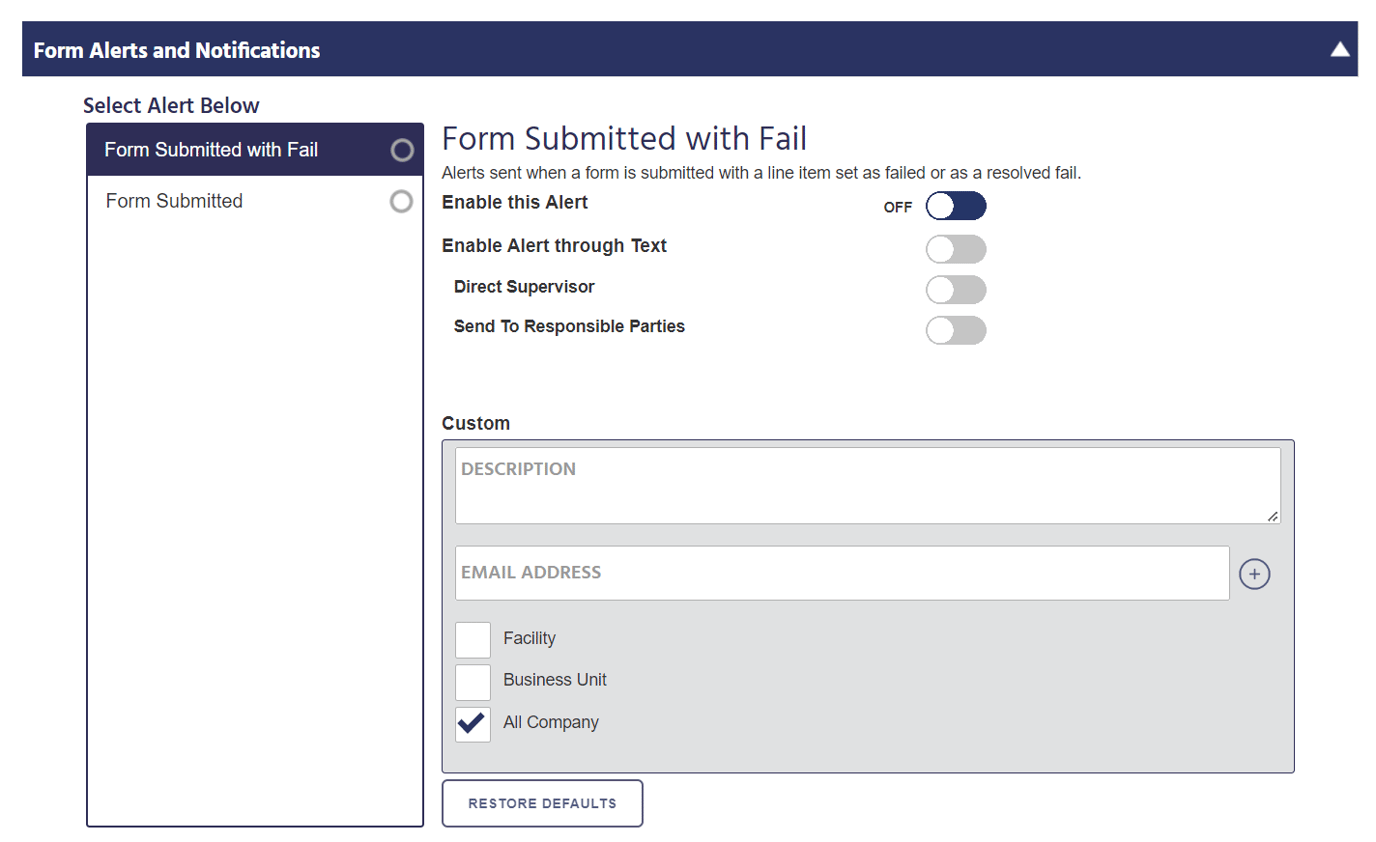
Task: Click the Email Address input field
Action: [840, 573]
